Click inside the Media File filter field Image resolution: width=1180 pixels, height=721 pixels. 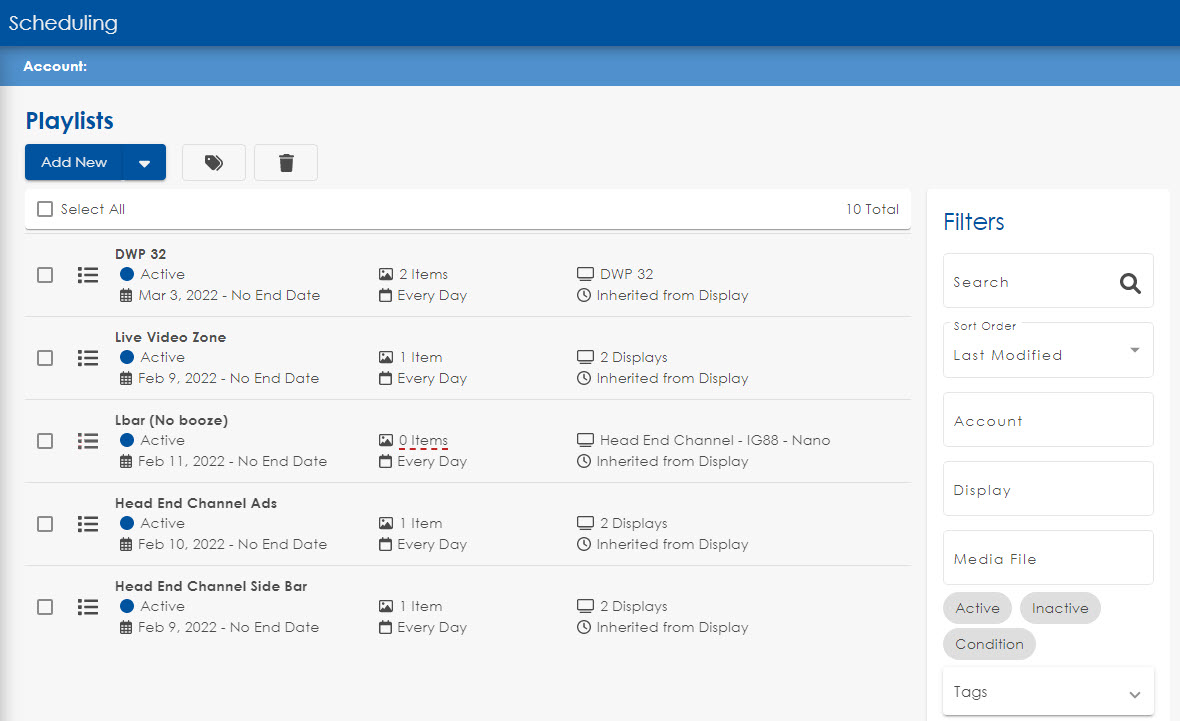coord(1047,559)
